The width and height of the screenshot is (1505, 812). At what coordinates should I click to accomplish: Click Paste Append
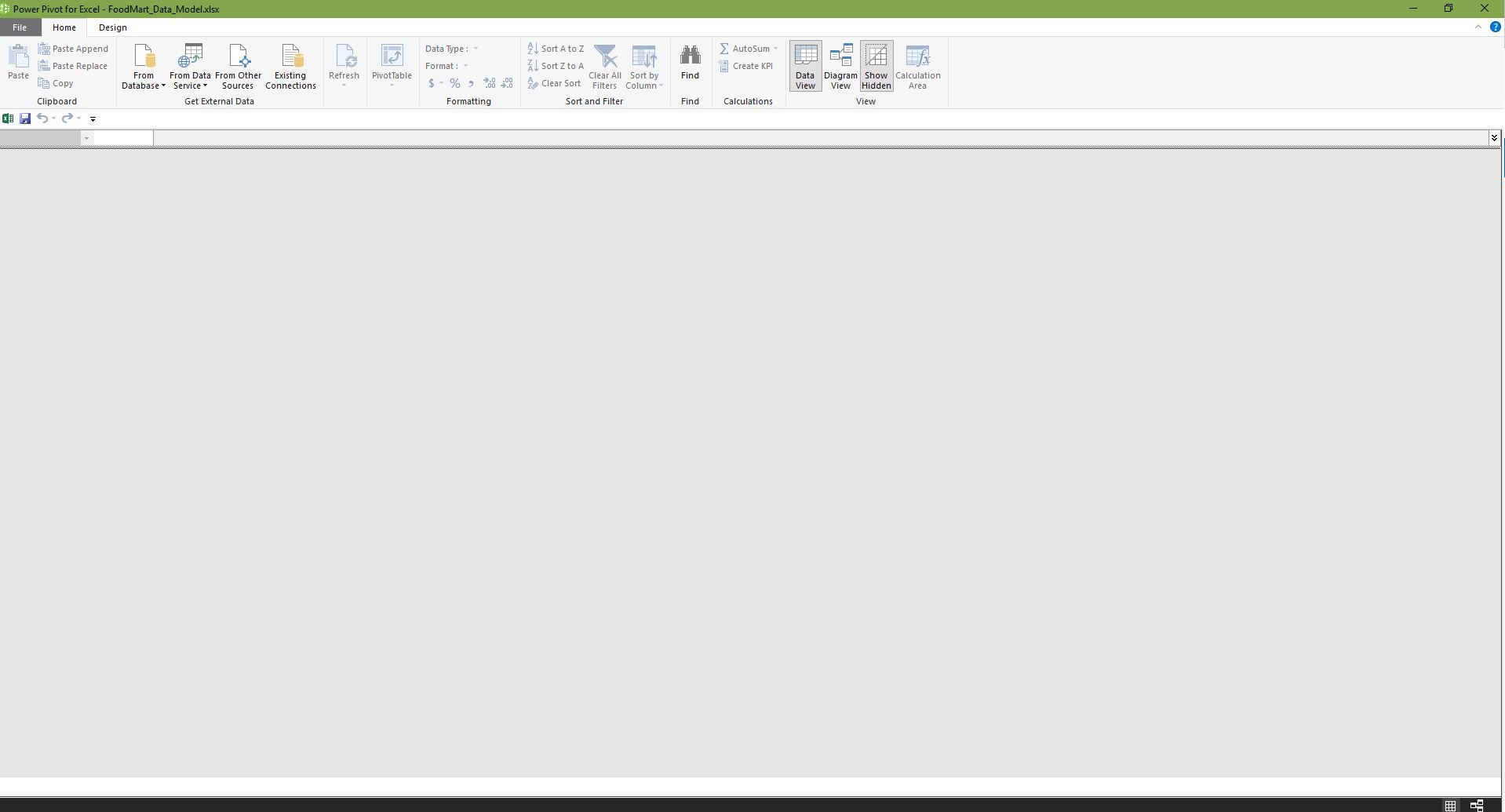73,49
